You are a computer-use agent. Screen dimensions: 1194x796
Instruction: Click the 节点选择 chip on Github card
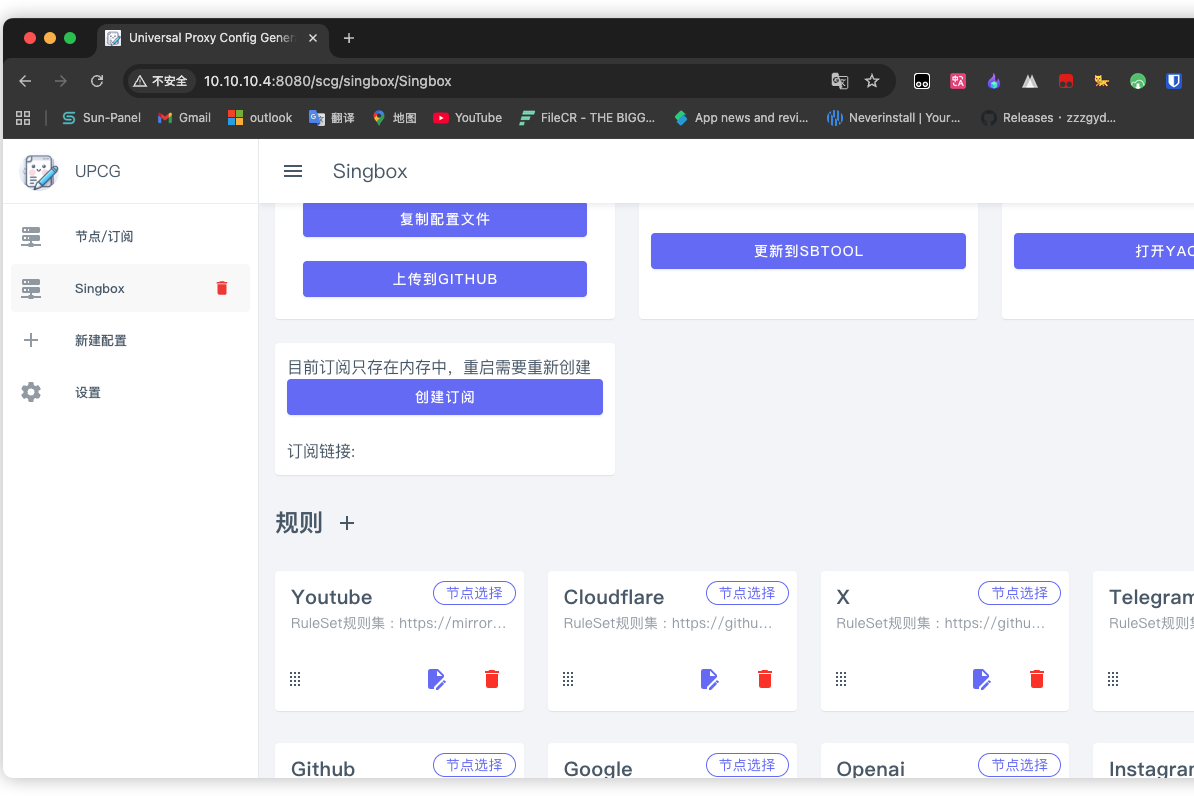(x=474, y=765)
